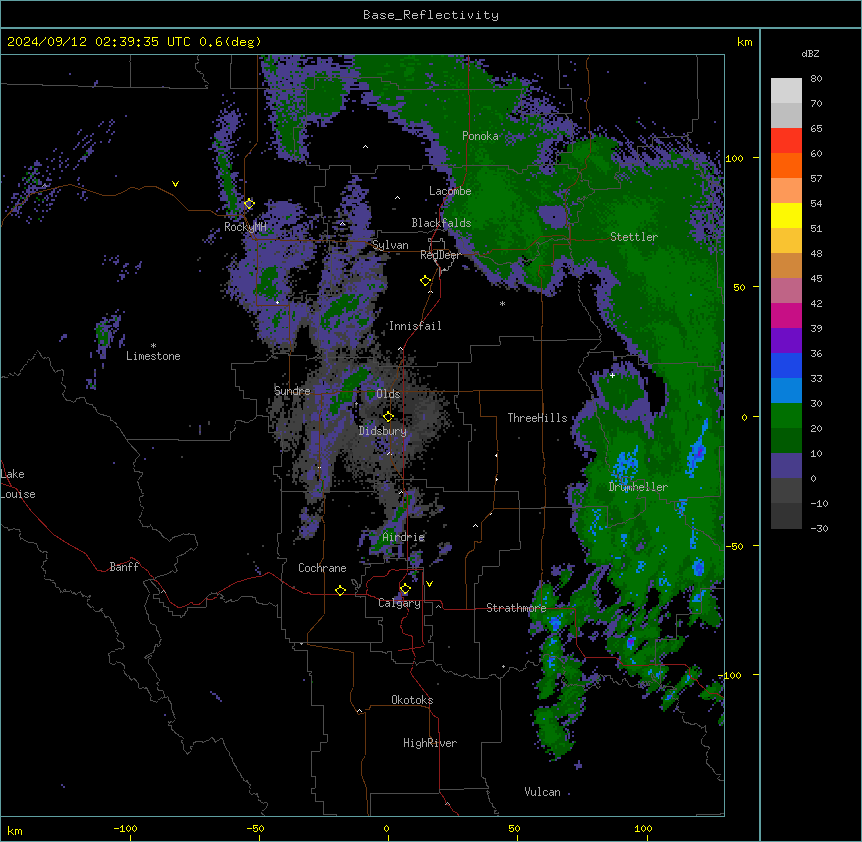
Task: Select the RedDeer city label
Action: coord(440,255)
